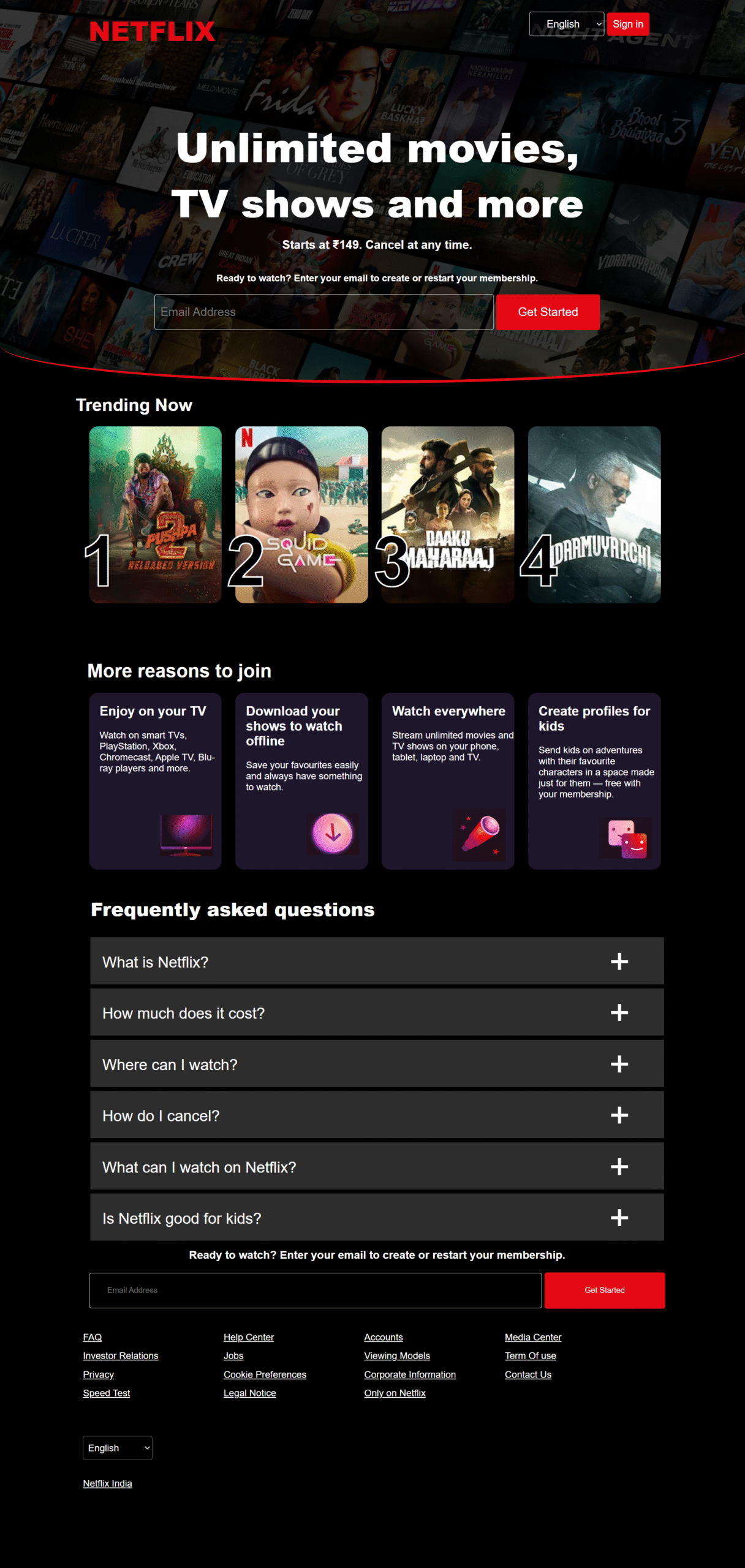Open the English language dropdown in header

tap(566, 24)
